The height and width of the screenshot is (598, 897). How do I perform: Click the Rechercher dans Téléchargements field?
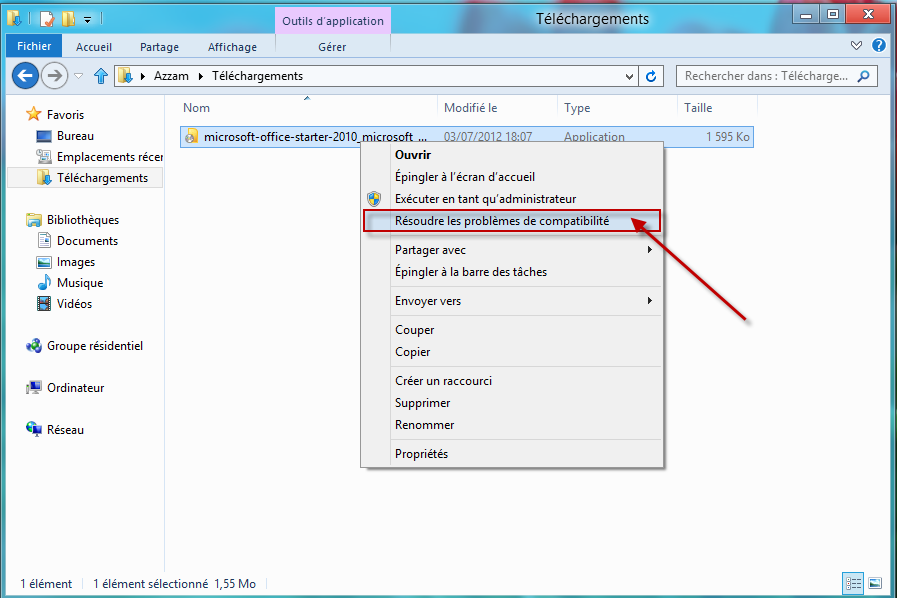765,76
